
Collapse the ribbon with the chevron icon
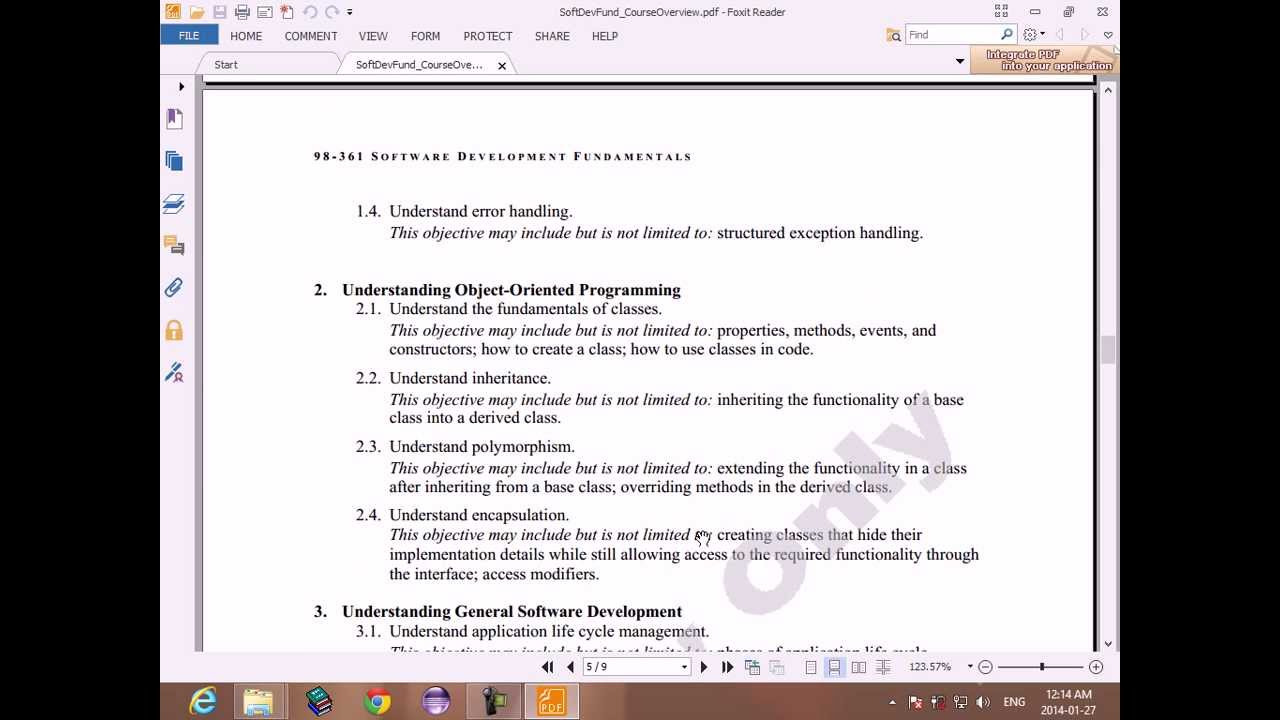pyautogui.click(x=1108, y=35)
